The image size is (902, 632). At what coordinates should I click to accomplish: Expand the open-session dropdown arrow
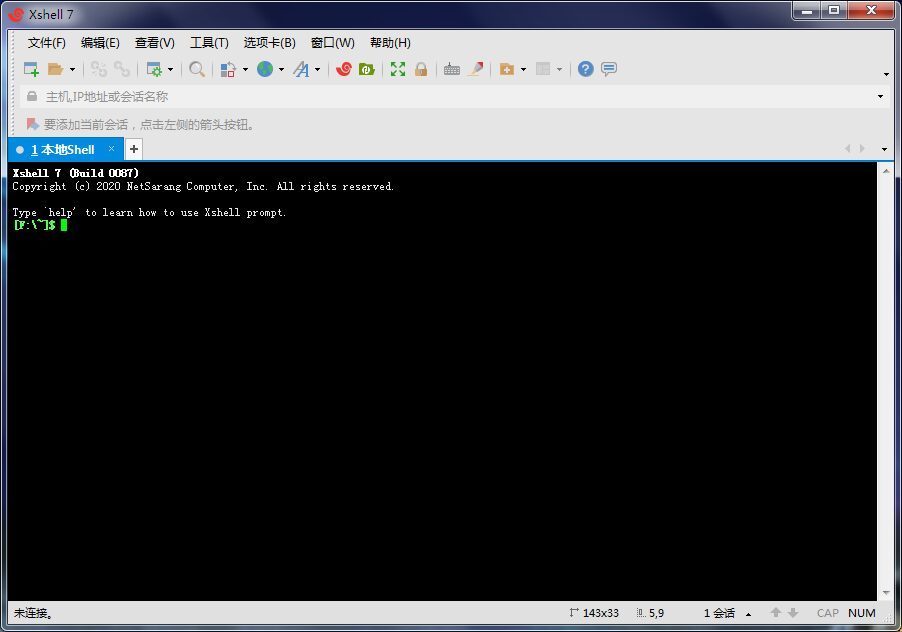pyautogui.click(x=72, y=70)
